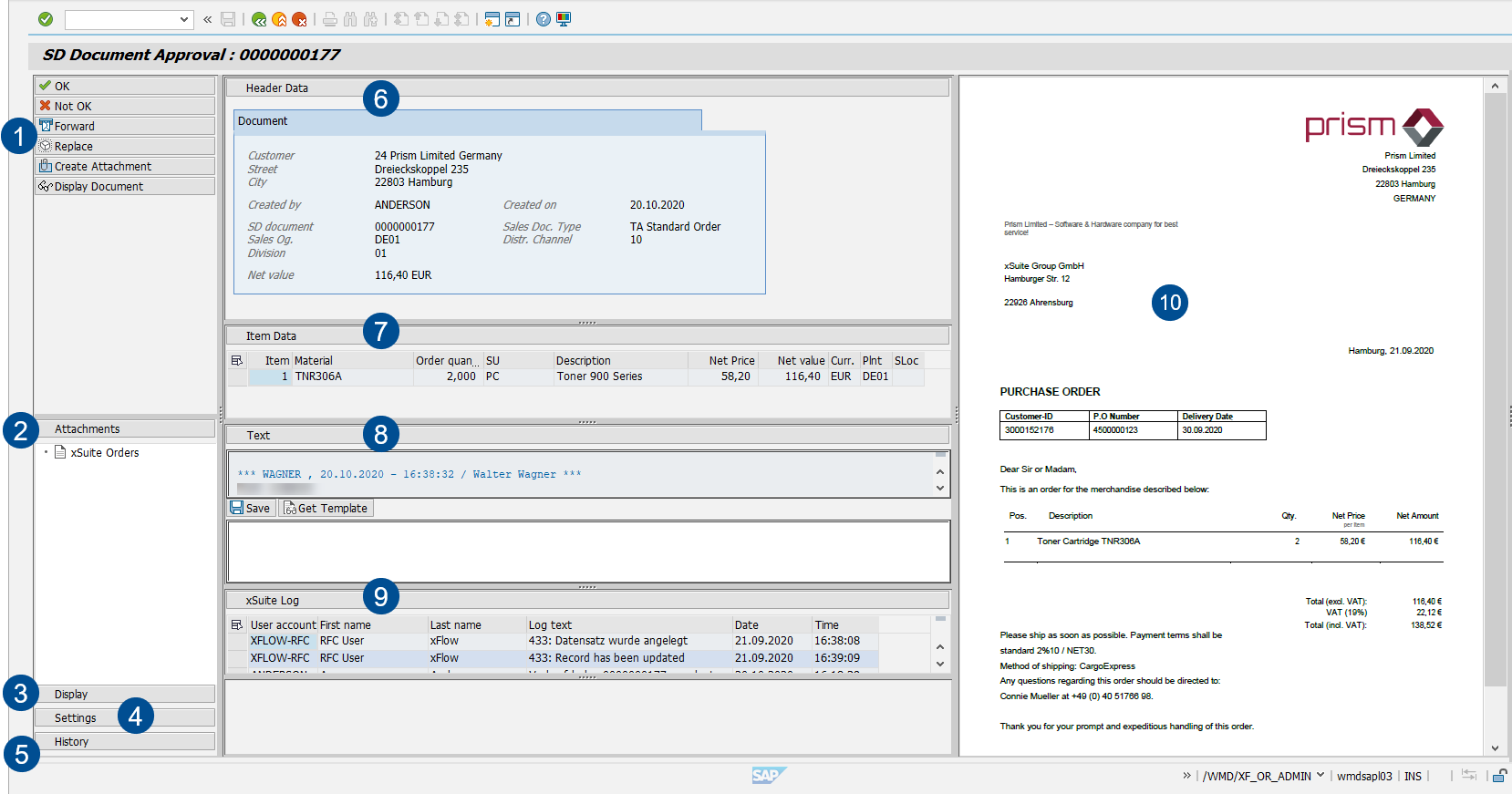This screenshot has height=794, width=1512.
Task: Click the xSuite Log table layout icon
Action: coord(237,625)
